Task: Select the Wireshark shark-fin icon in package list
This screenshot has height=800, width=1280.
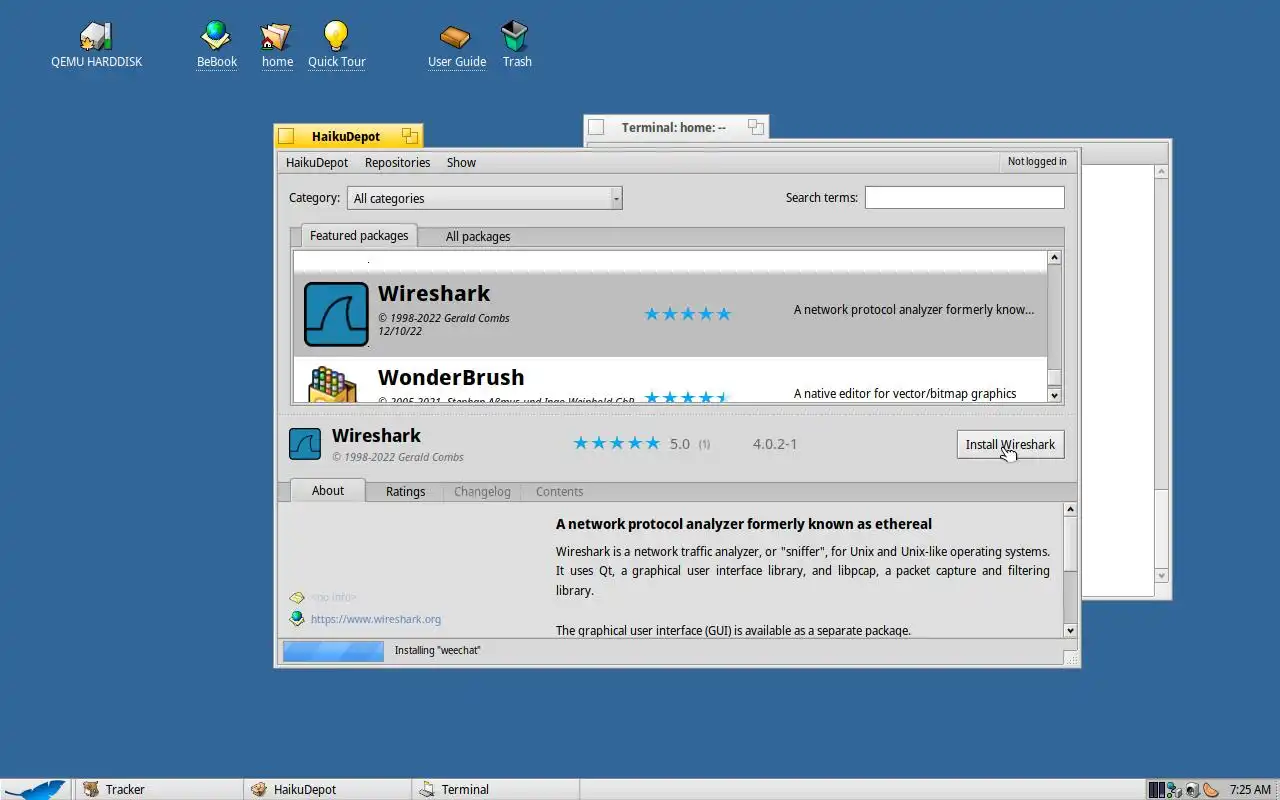Action: [x=336, y=314]
